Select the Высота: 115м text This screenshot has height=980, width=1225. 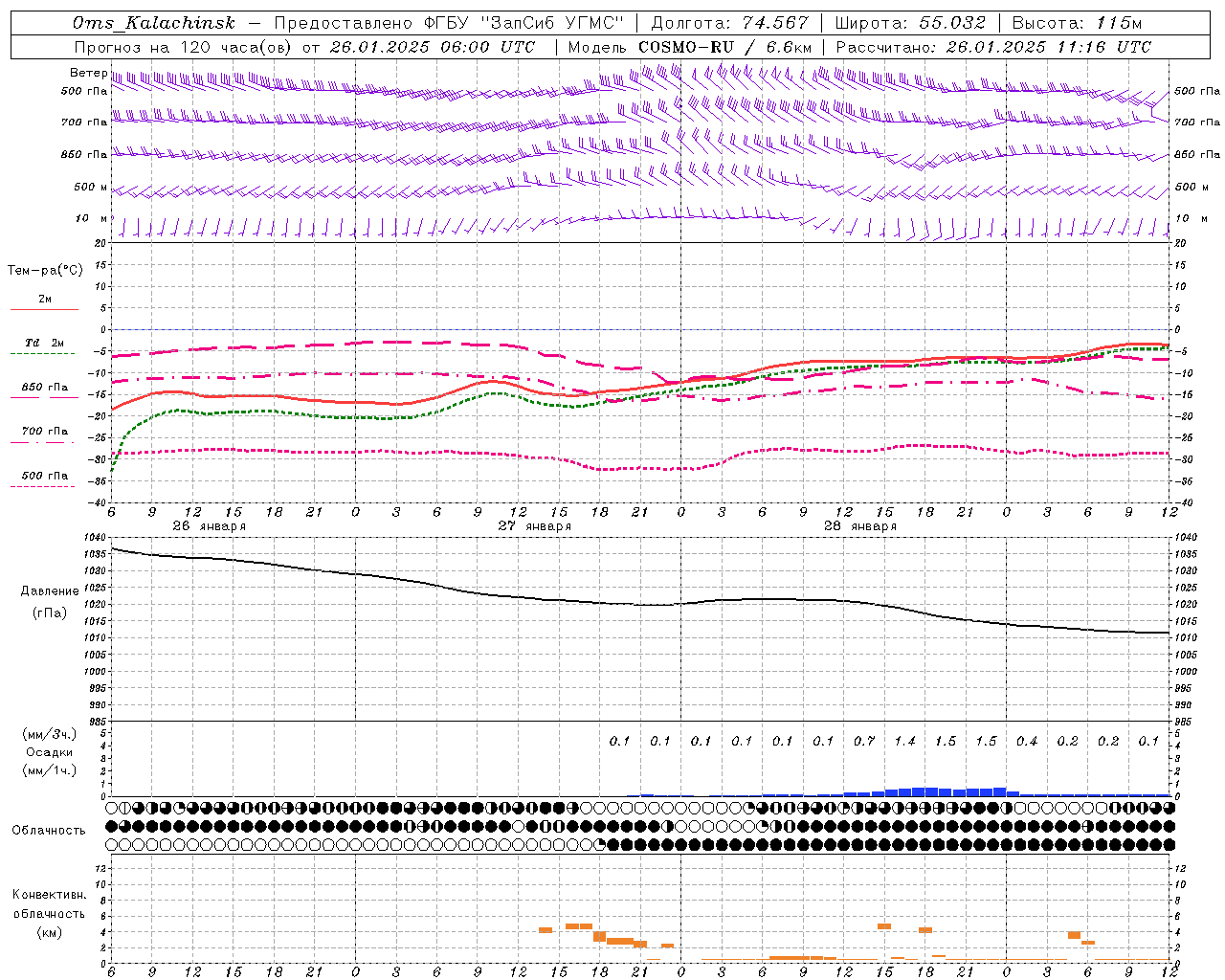coord(1076,23)
